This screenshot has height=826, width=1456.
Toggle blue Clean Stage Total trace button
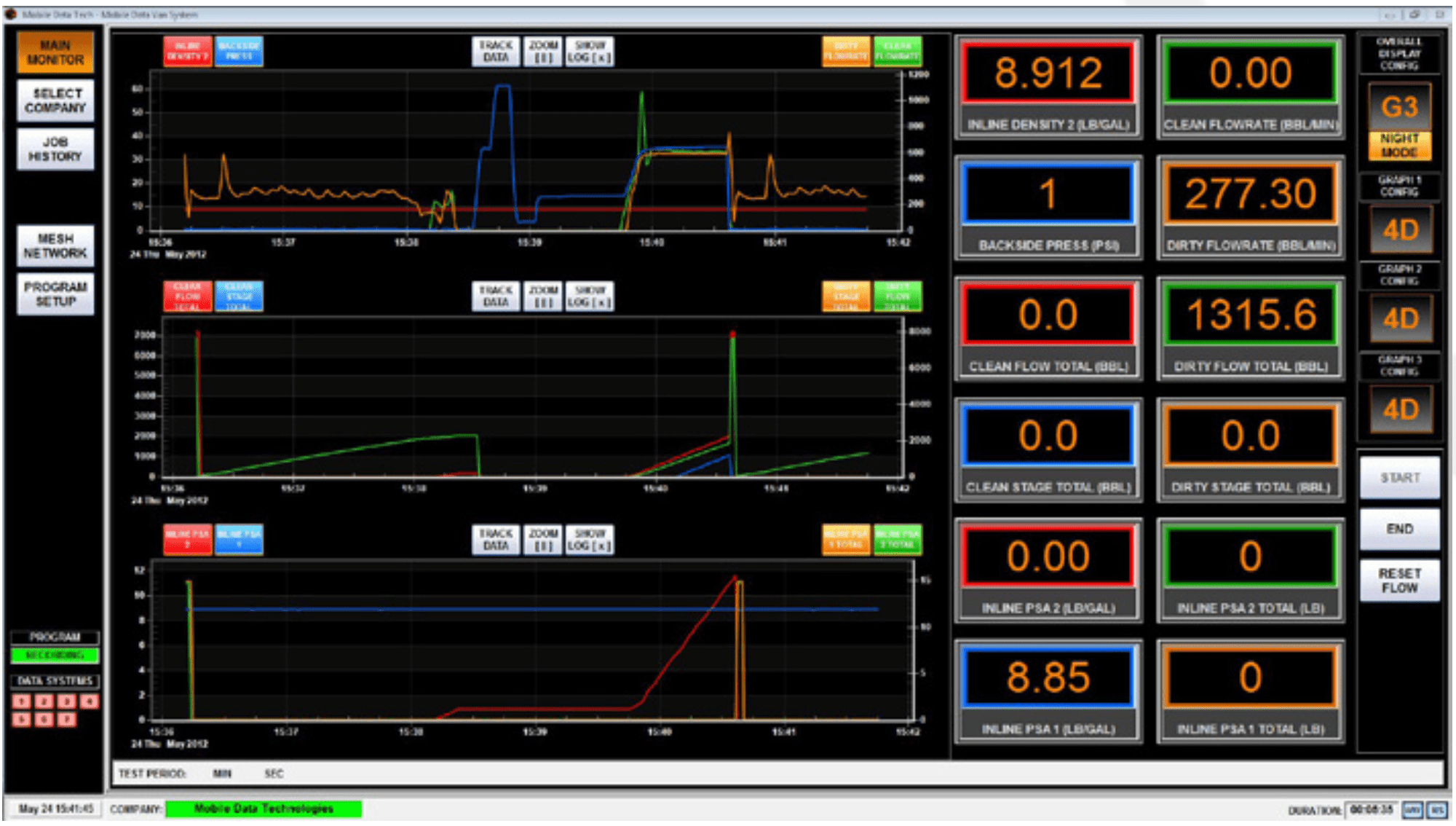coord(239,296)
